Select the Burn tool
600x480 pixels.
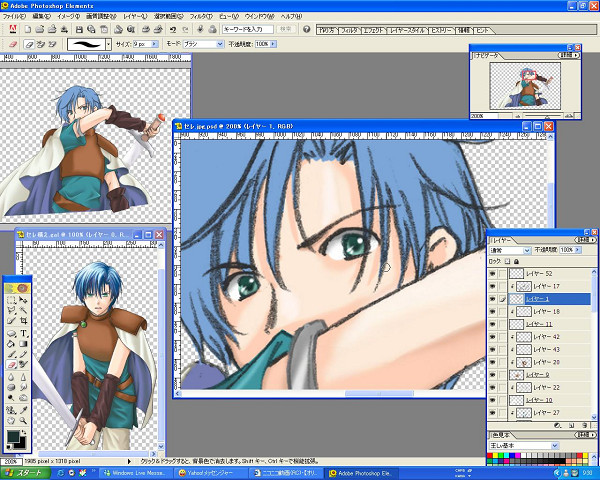pos(23,397)
